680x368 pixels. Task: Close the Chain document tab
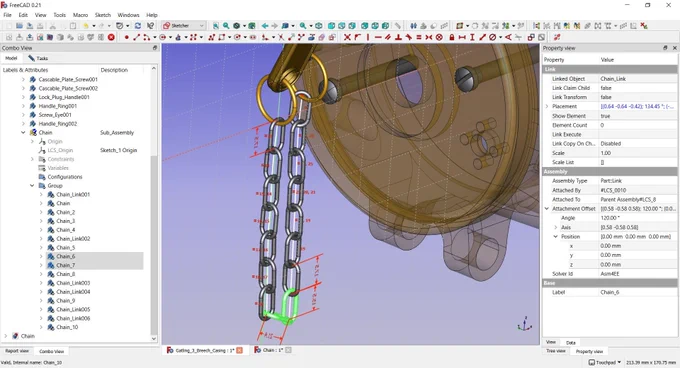(x=288, y=350)
